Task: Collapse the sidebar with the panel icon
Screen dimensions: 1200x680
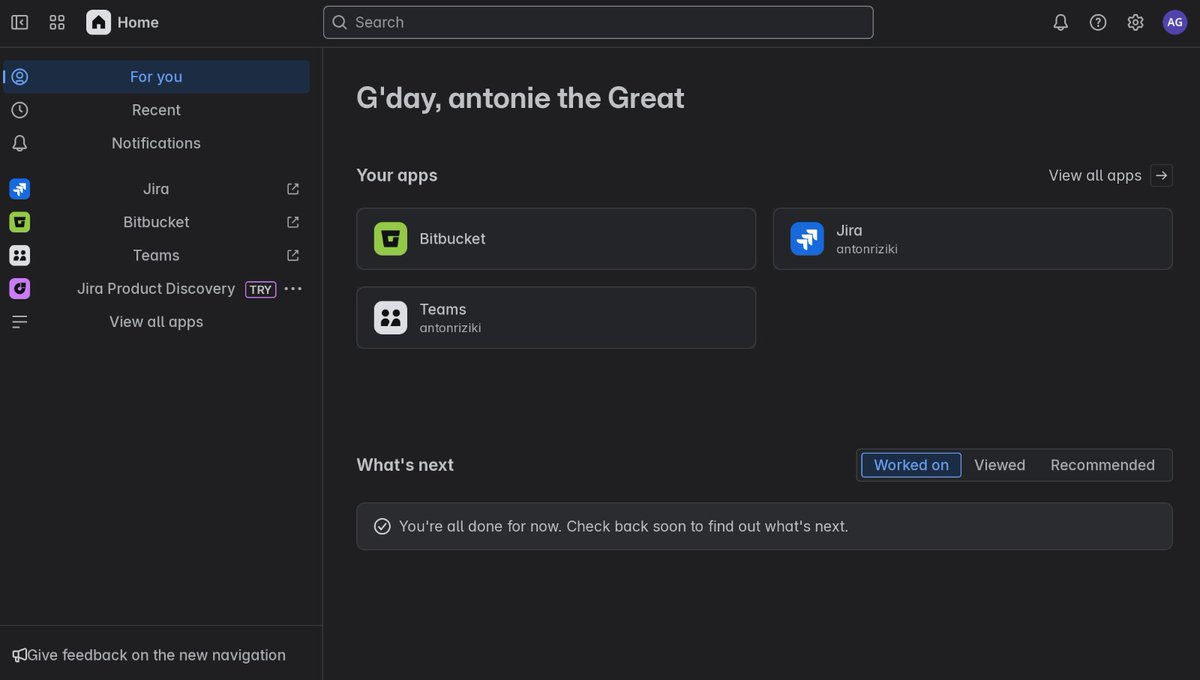Action: 20,22
